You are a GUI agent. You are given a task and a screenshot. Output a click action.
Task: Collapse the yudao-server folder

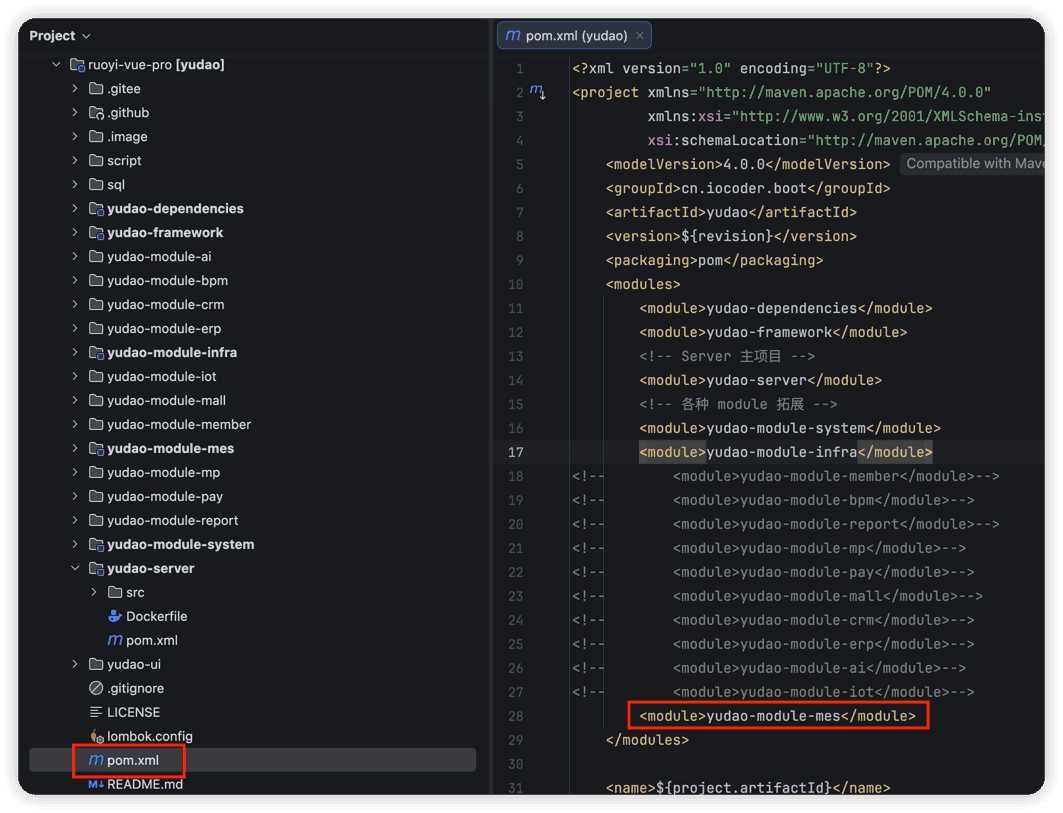tap(75, 568)
